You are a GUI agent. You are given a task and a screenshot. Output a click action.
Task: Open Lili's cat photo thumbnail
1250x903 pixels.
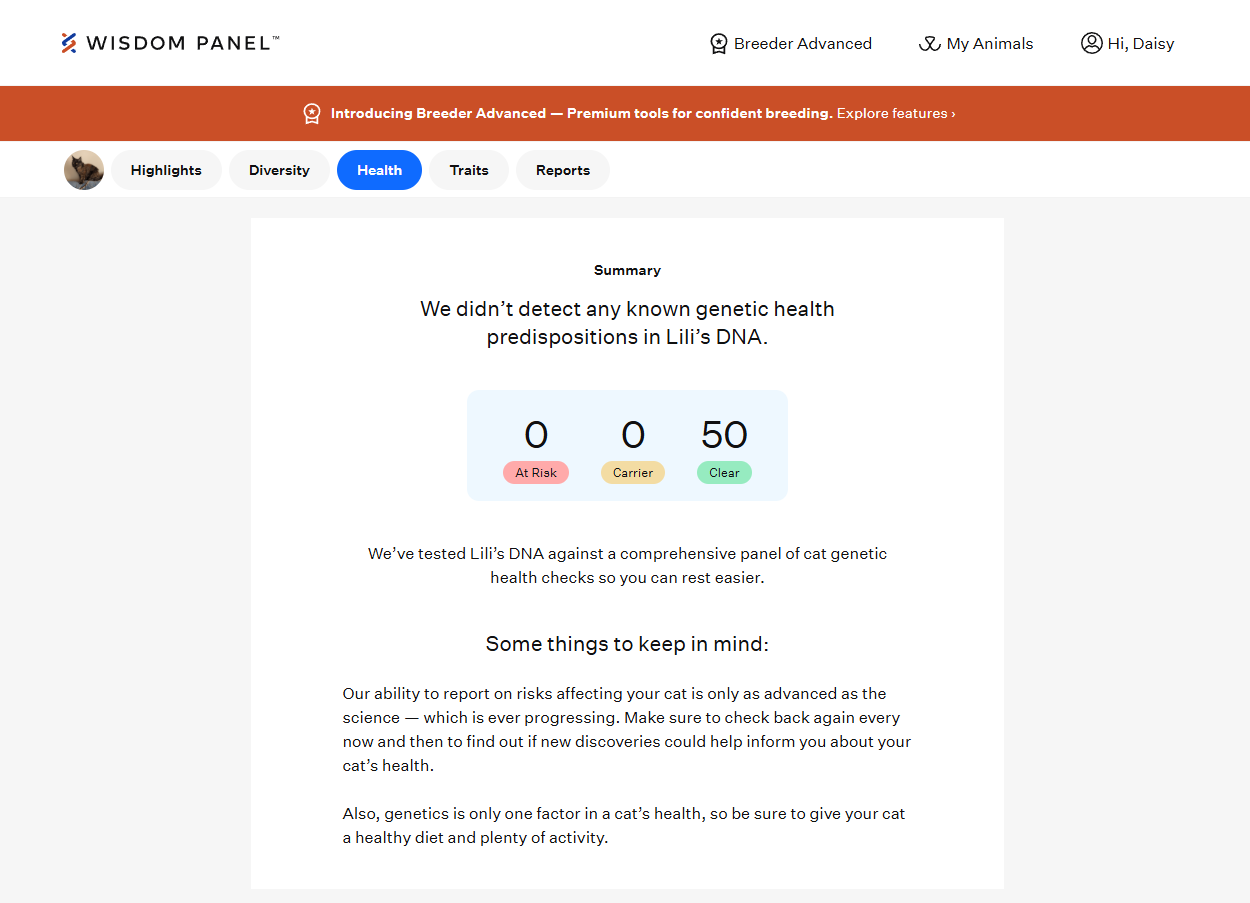pos(84,170)
